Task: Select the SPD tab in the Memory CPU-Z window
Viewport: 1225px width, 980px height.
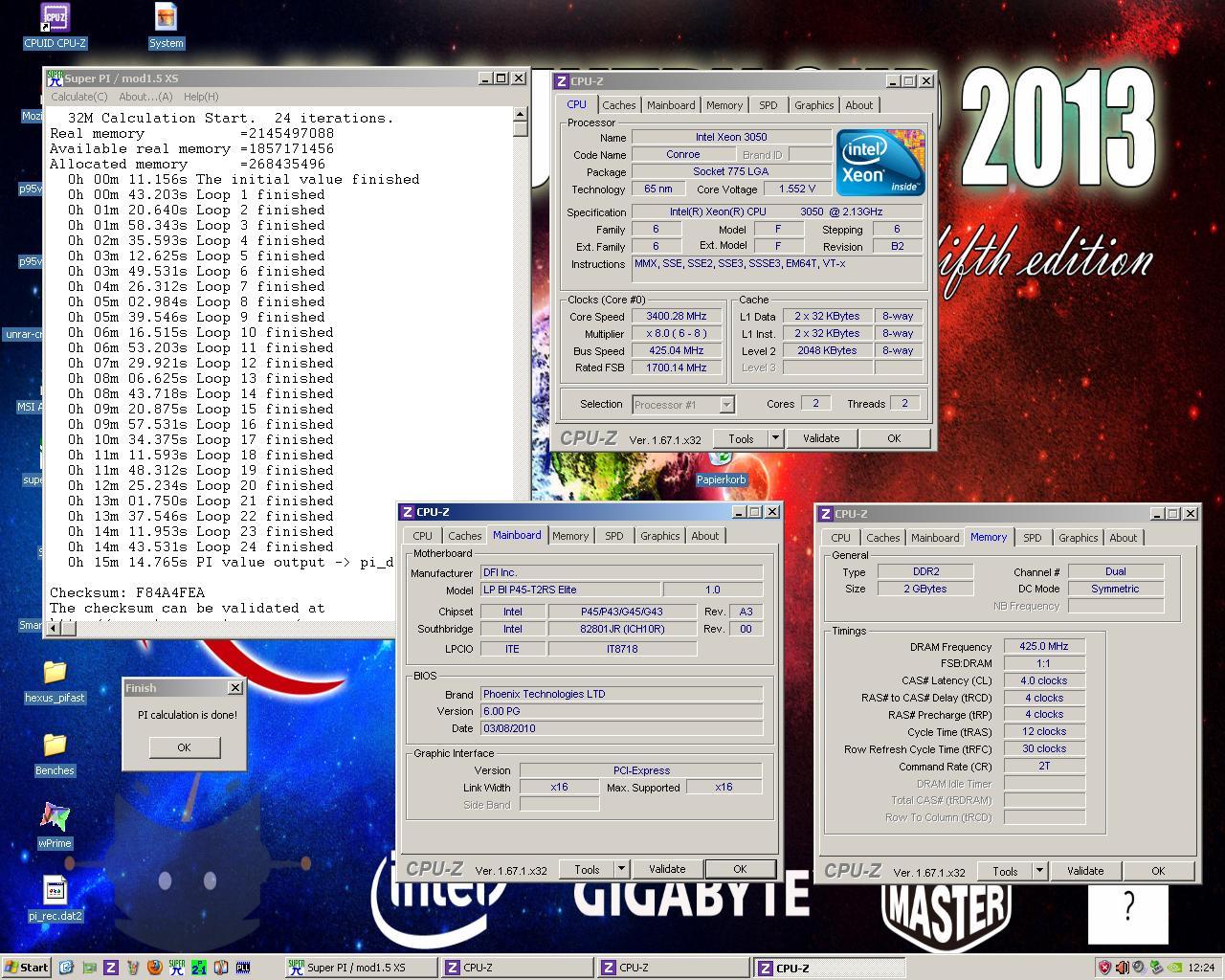Action: pos(1032,538)
